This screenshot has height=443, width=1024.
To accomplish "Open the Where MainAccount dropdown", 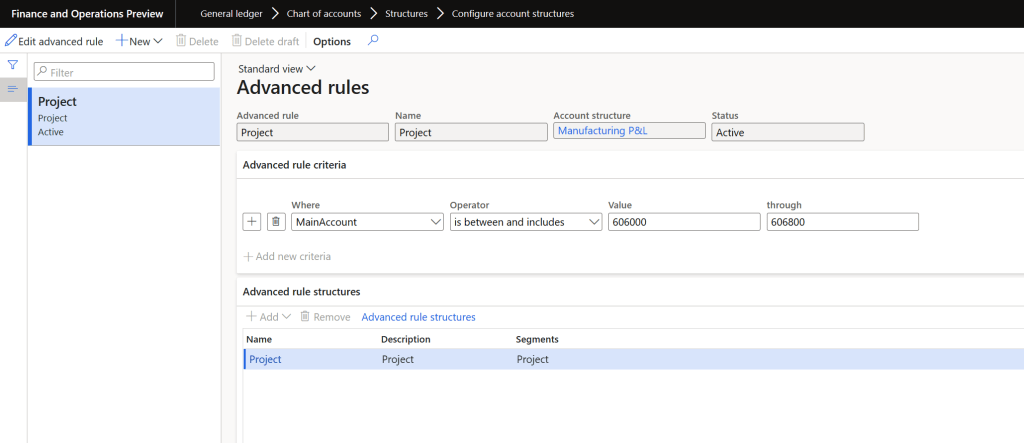I will (367, 222).
